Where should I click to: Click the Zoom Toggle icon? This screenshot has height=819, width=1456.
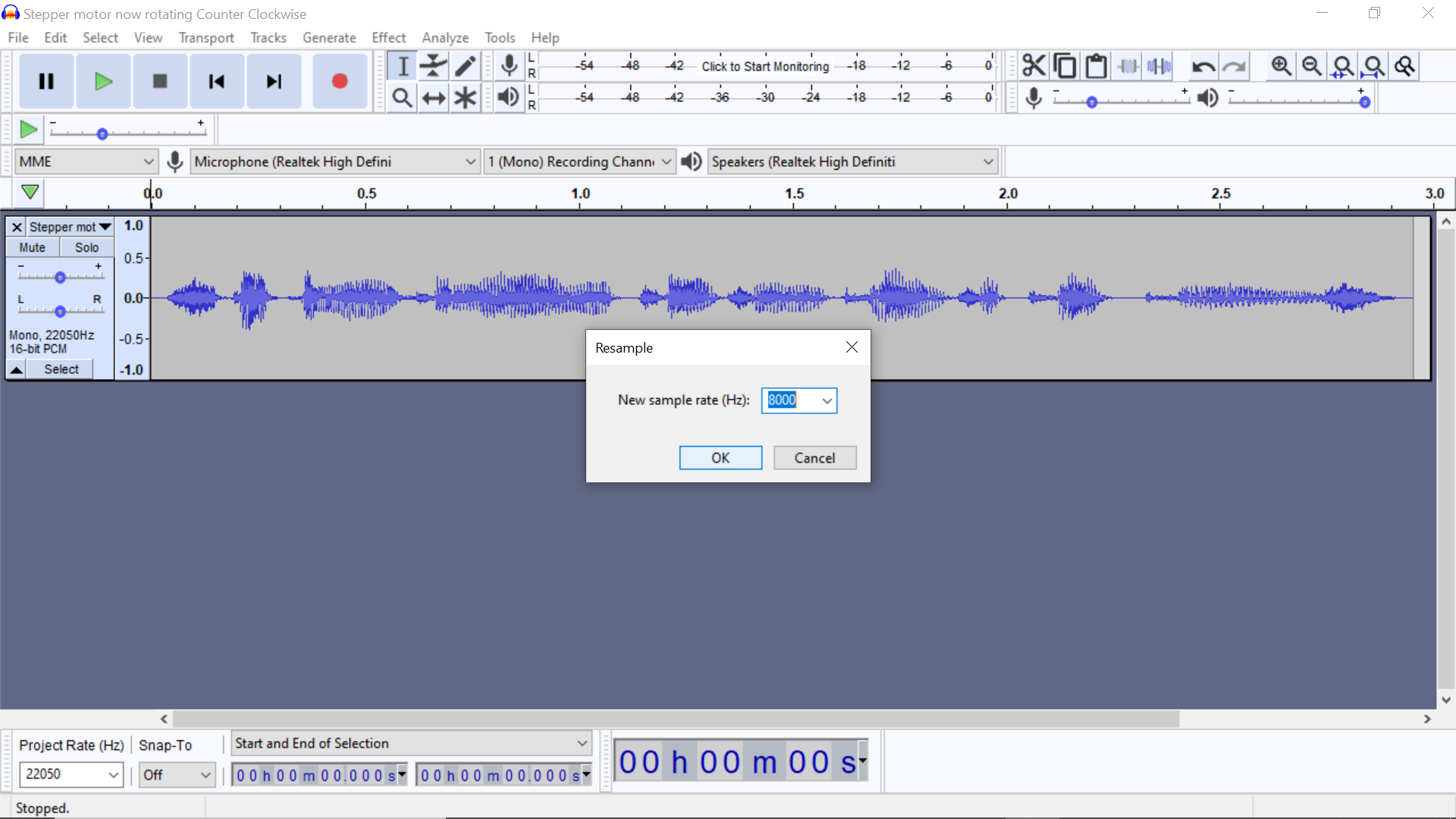point(1405,66)
